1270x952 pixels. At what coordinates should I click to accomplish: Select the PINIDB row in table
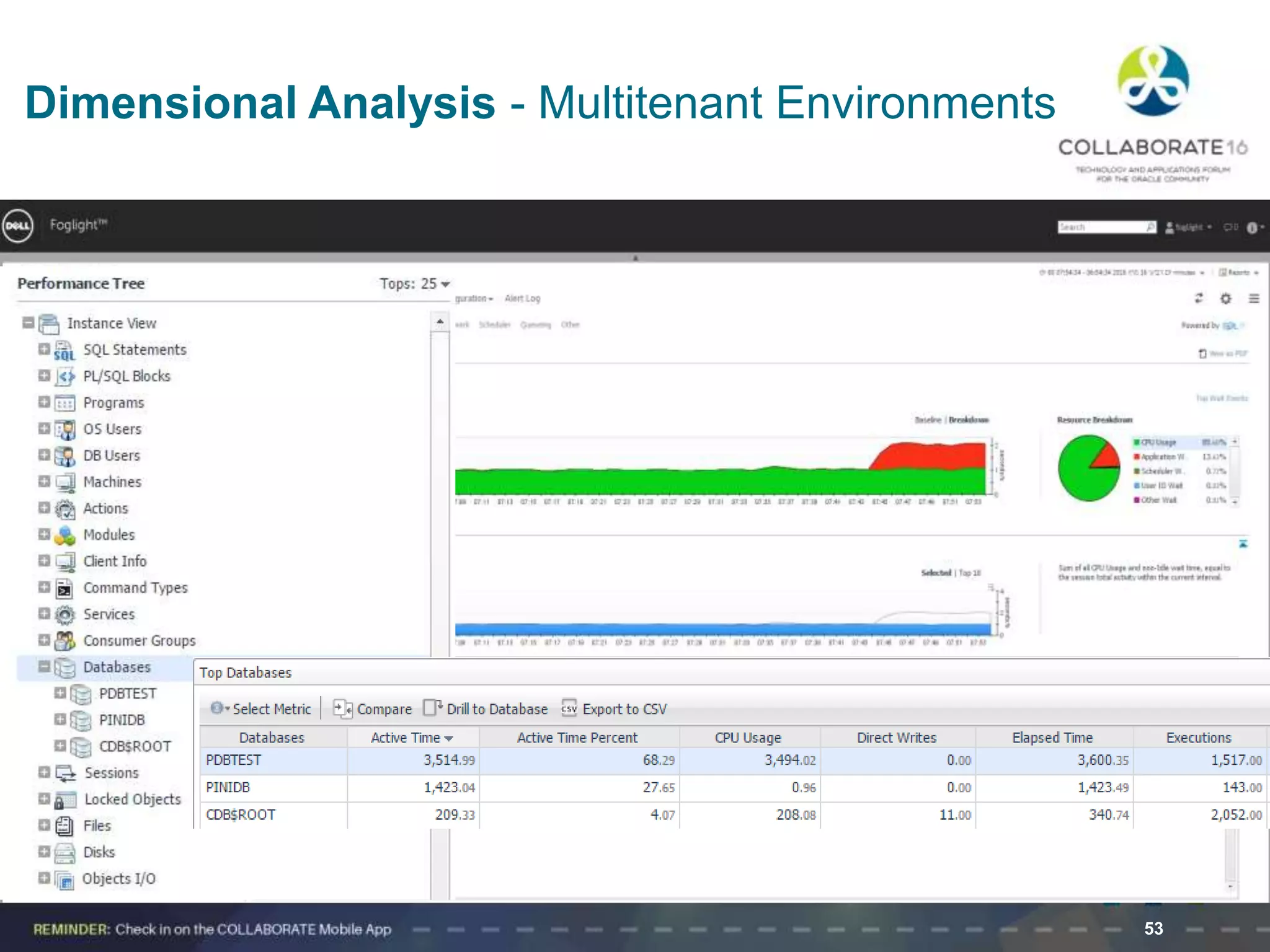(734, 788)
